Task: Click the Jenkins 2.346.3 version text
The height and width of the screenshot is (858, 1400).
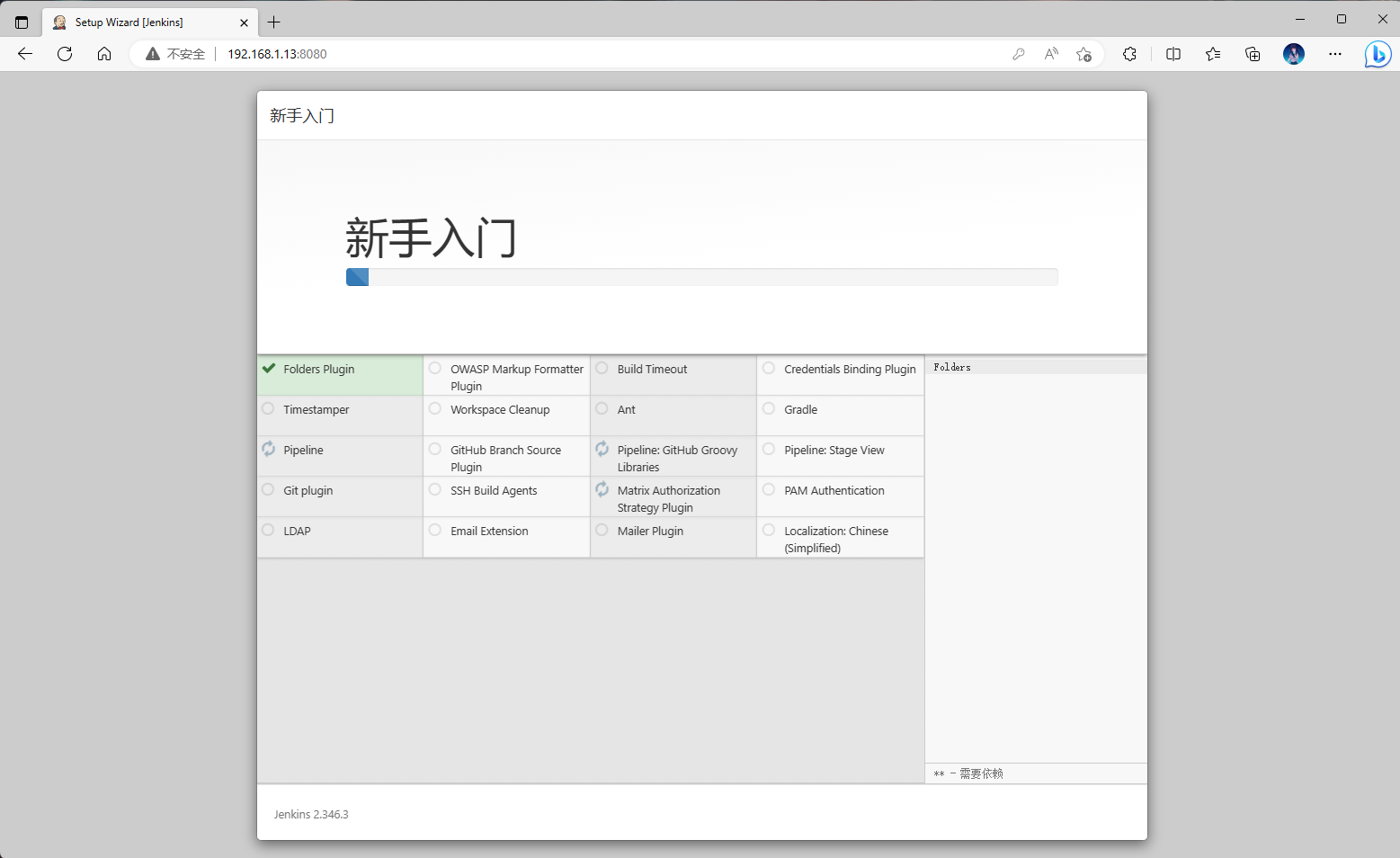Action: [x=311, y=815]
